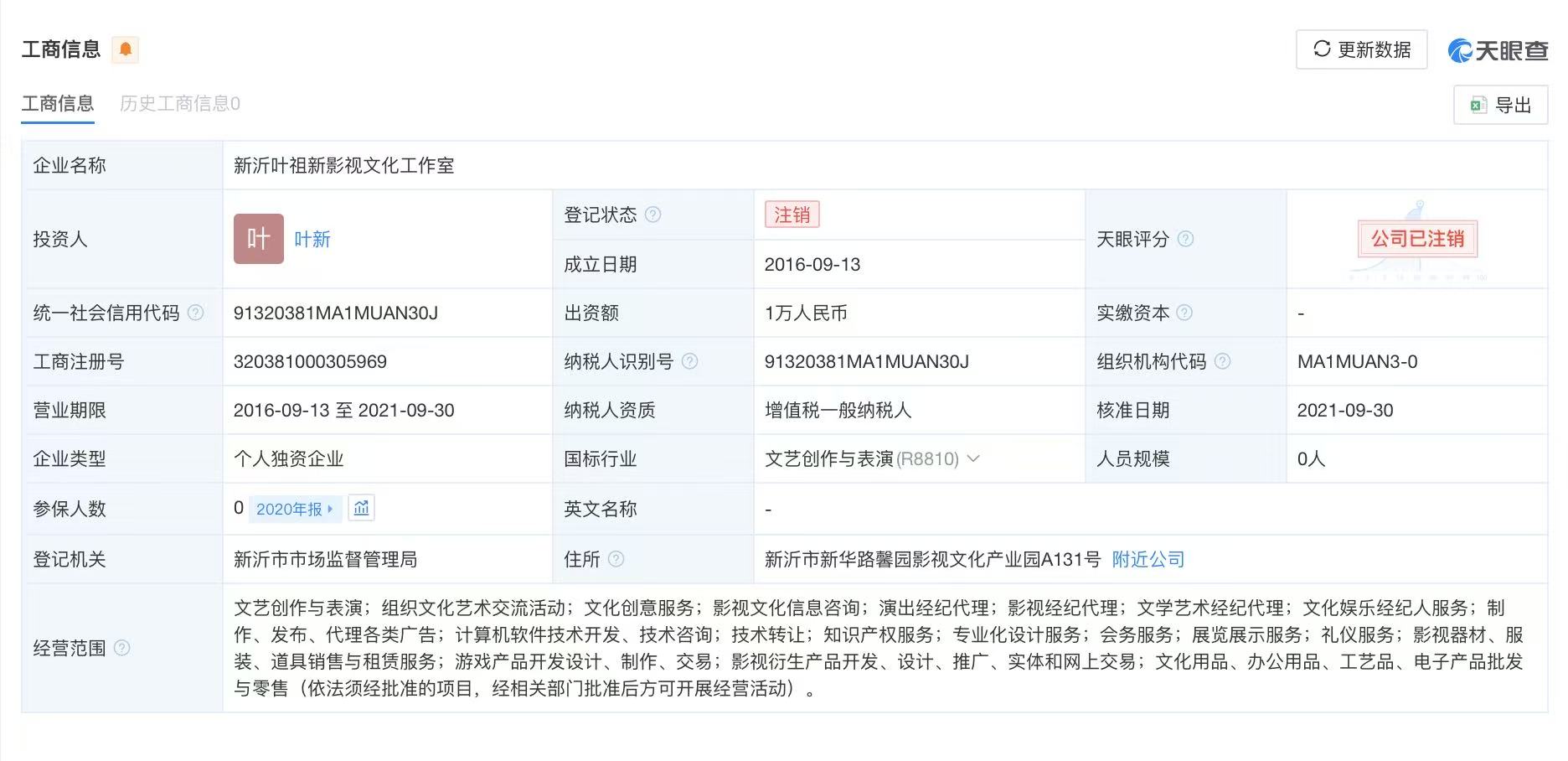Click the question icon next to 统一社会信用代码
1568x761 pixels.
(195, 313)
